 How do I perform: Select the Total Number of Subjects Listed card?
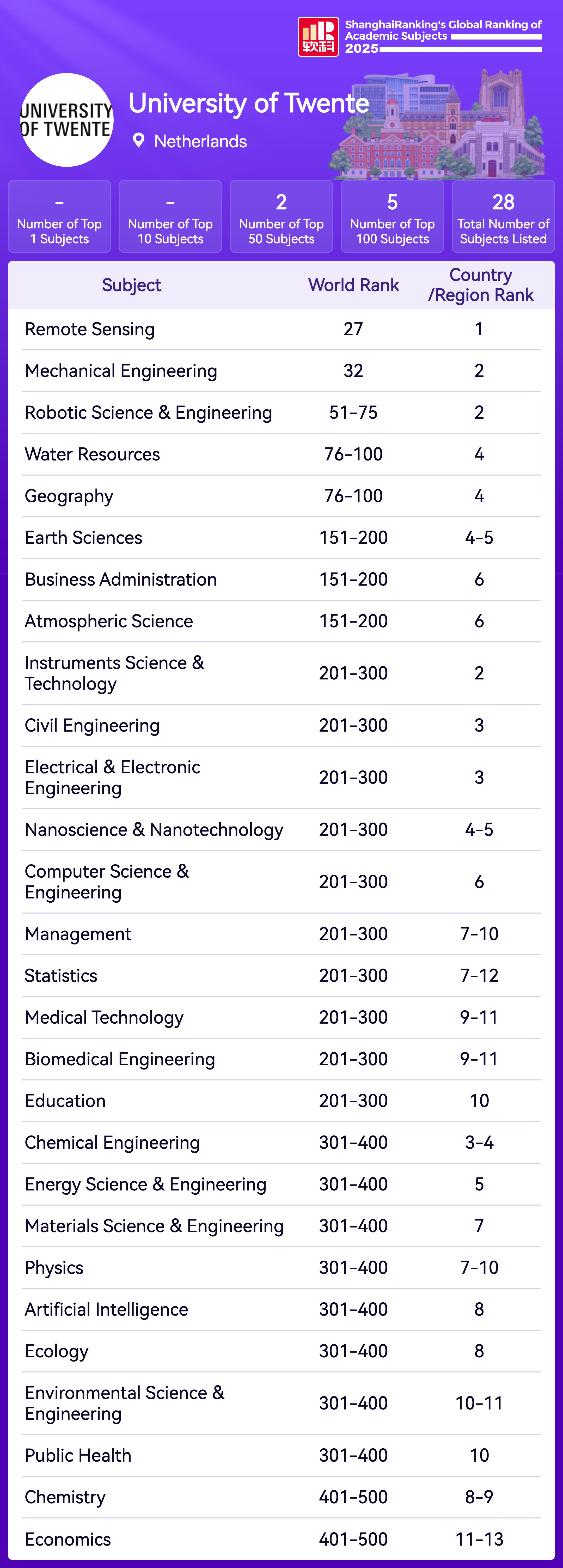coord(503,216)
